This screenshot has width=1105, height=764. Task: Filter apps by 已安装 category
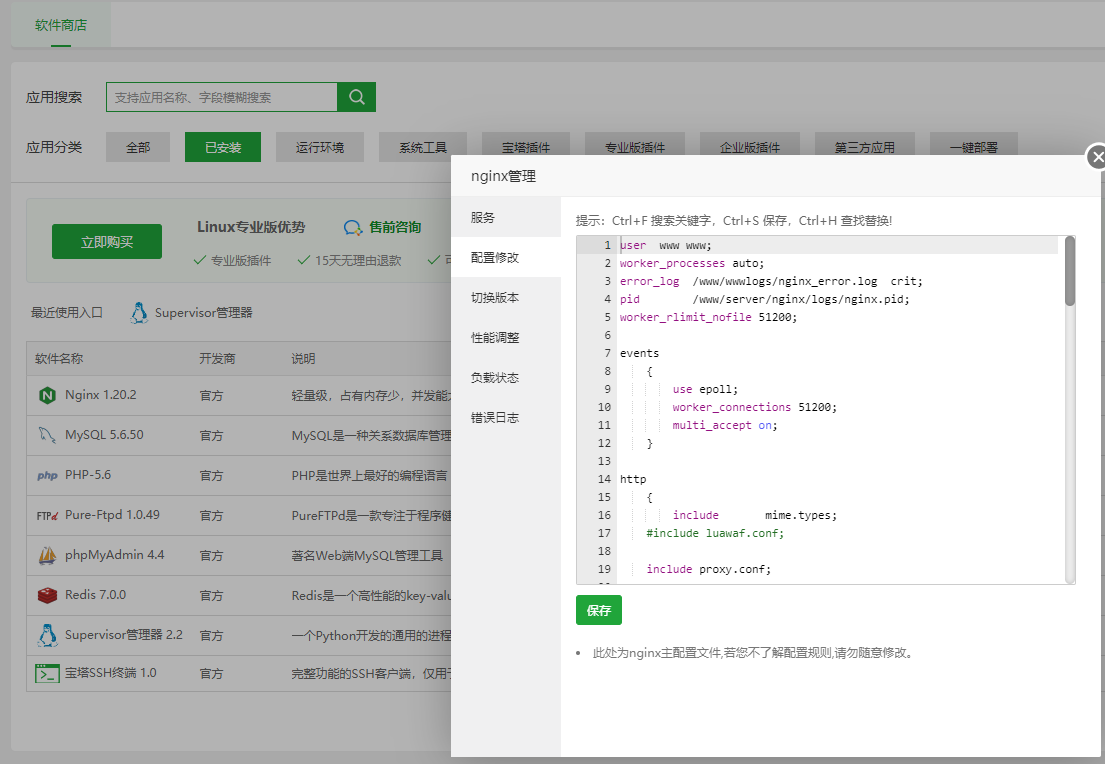[x=223, y=147]
